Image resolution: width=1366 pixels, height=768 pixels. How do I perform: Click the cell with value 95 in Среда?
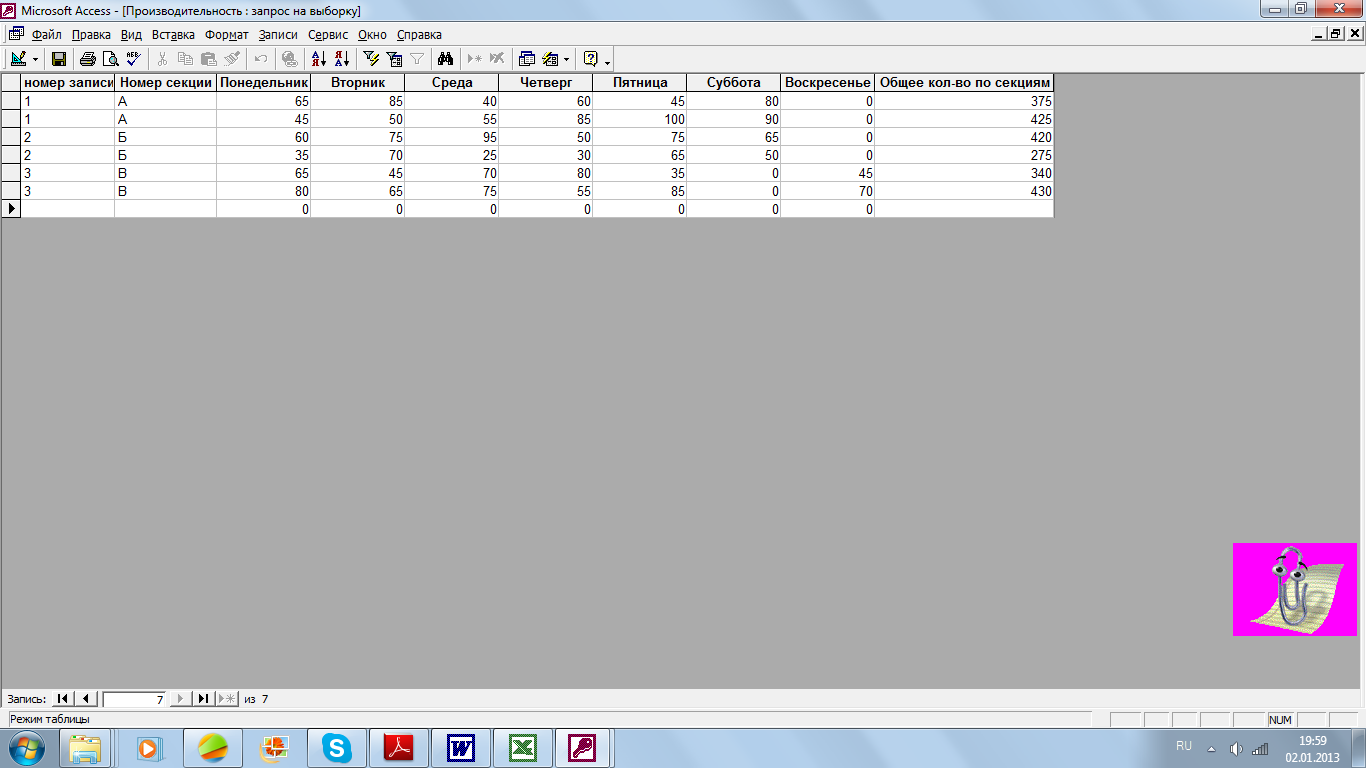(x=451, y=137)
